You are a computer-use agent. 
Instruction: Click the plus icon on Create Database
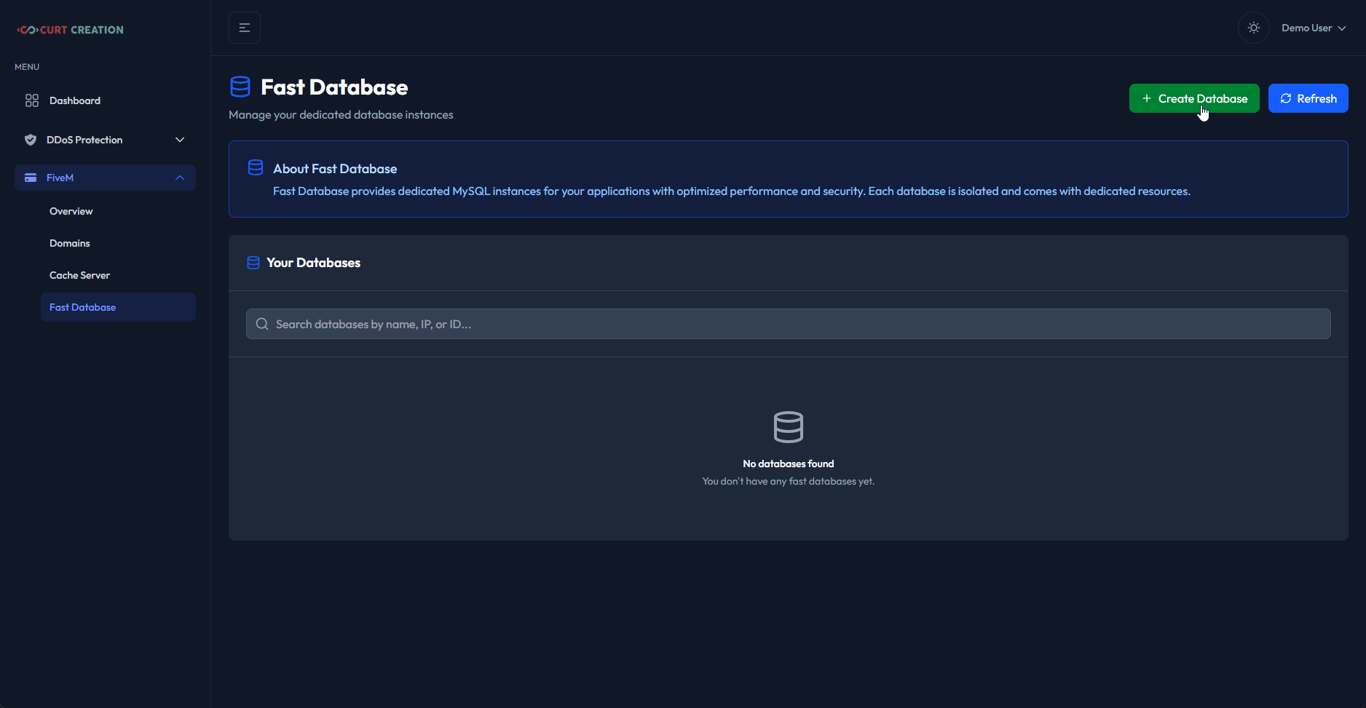[x=1147, y=98]
